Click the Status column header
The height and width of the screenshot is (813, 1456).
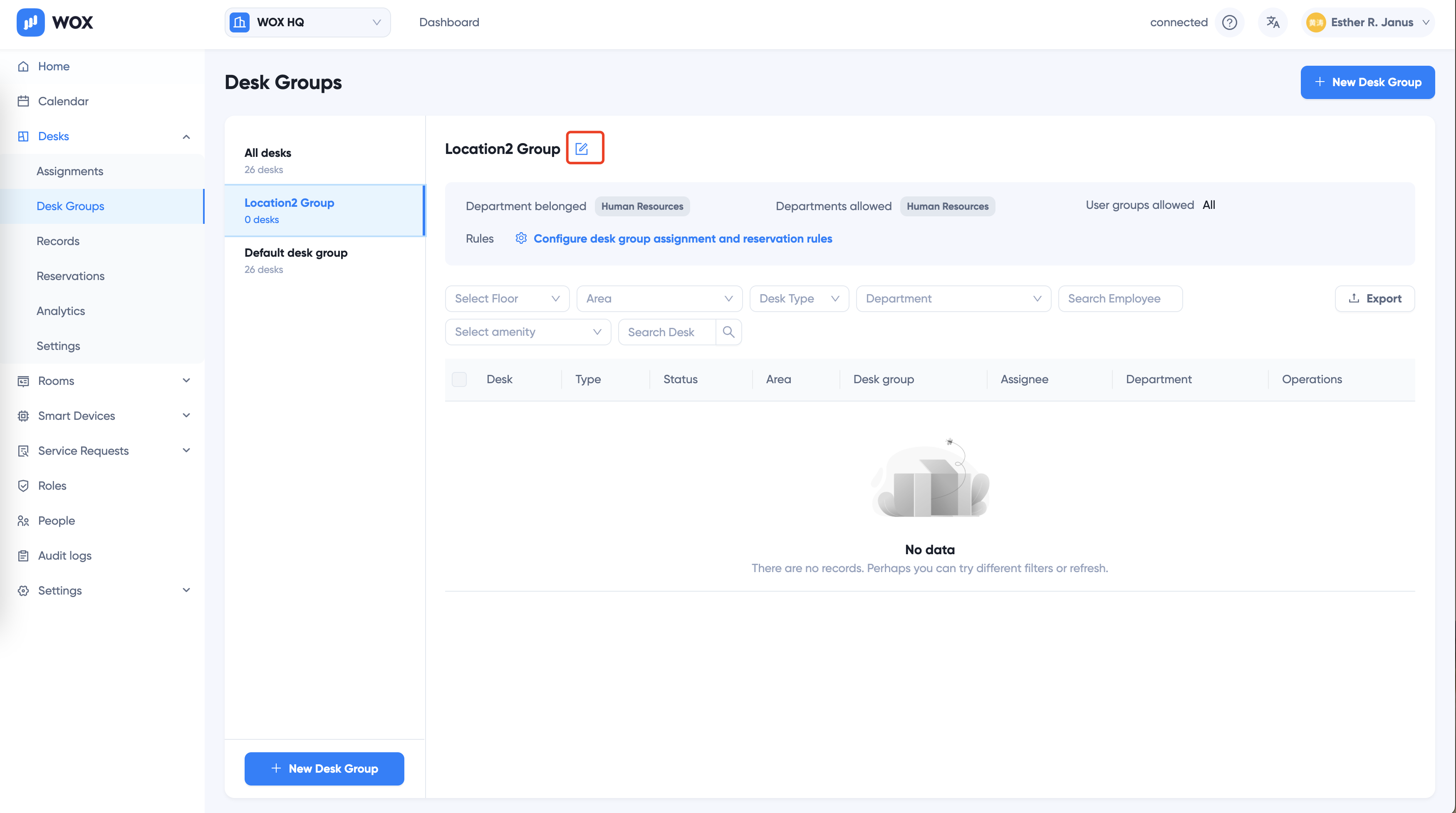tap(680, 379)
